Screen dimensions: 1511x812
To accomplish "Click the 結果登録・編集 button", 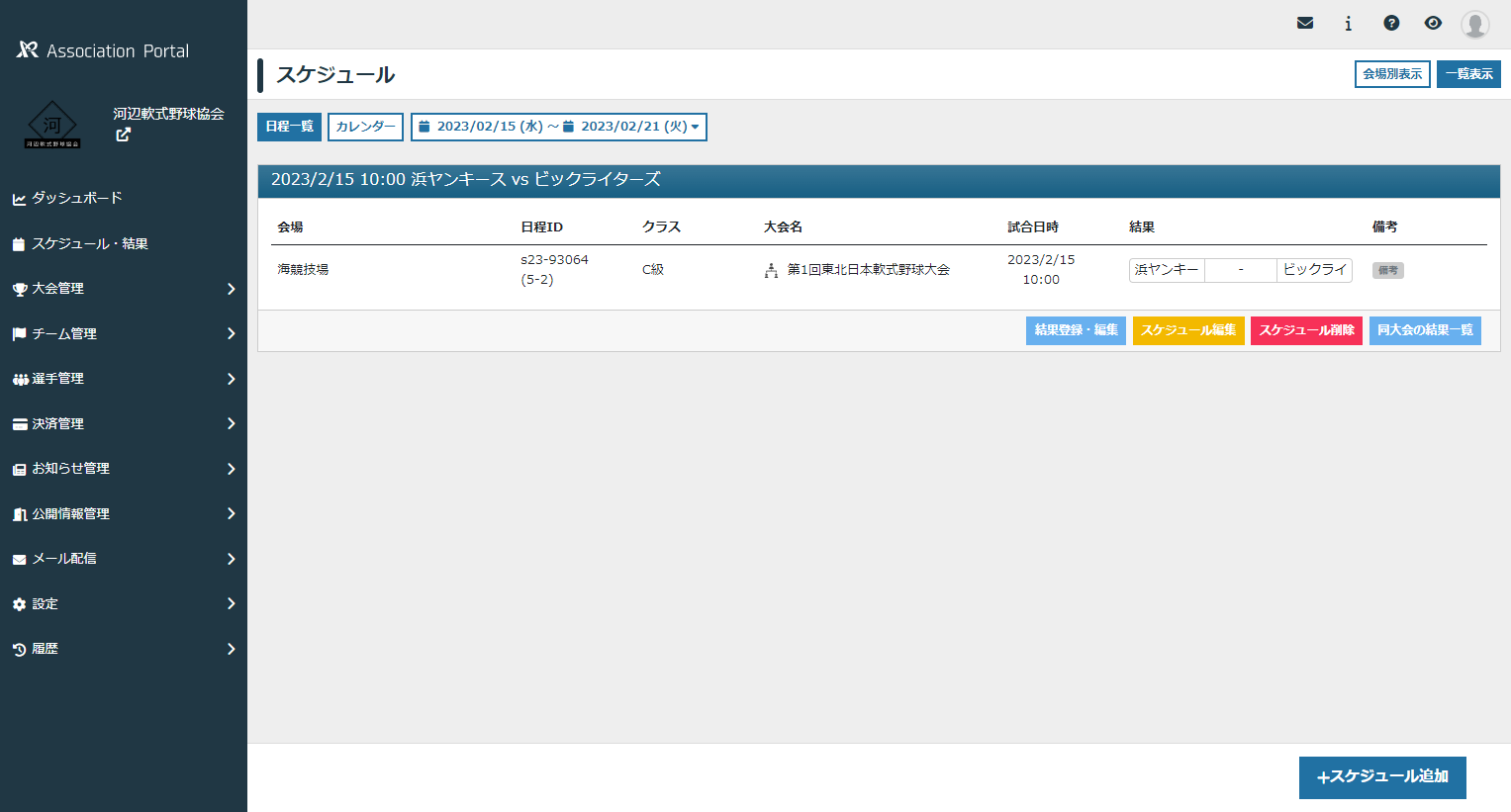I will 1076,330.
